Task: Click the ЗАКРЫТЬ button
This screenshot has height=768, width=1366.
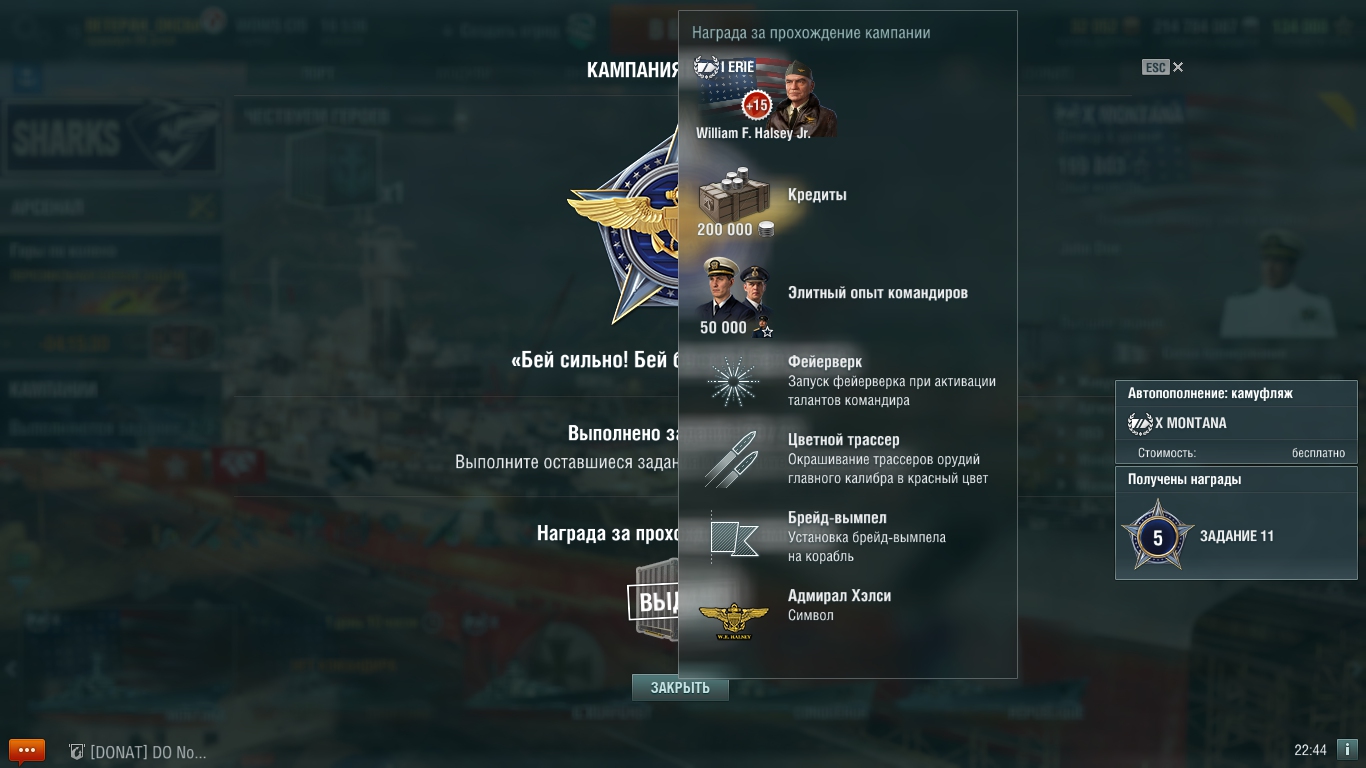Action: [680, 688]
